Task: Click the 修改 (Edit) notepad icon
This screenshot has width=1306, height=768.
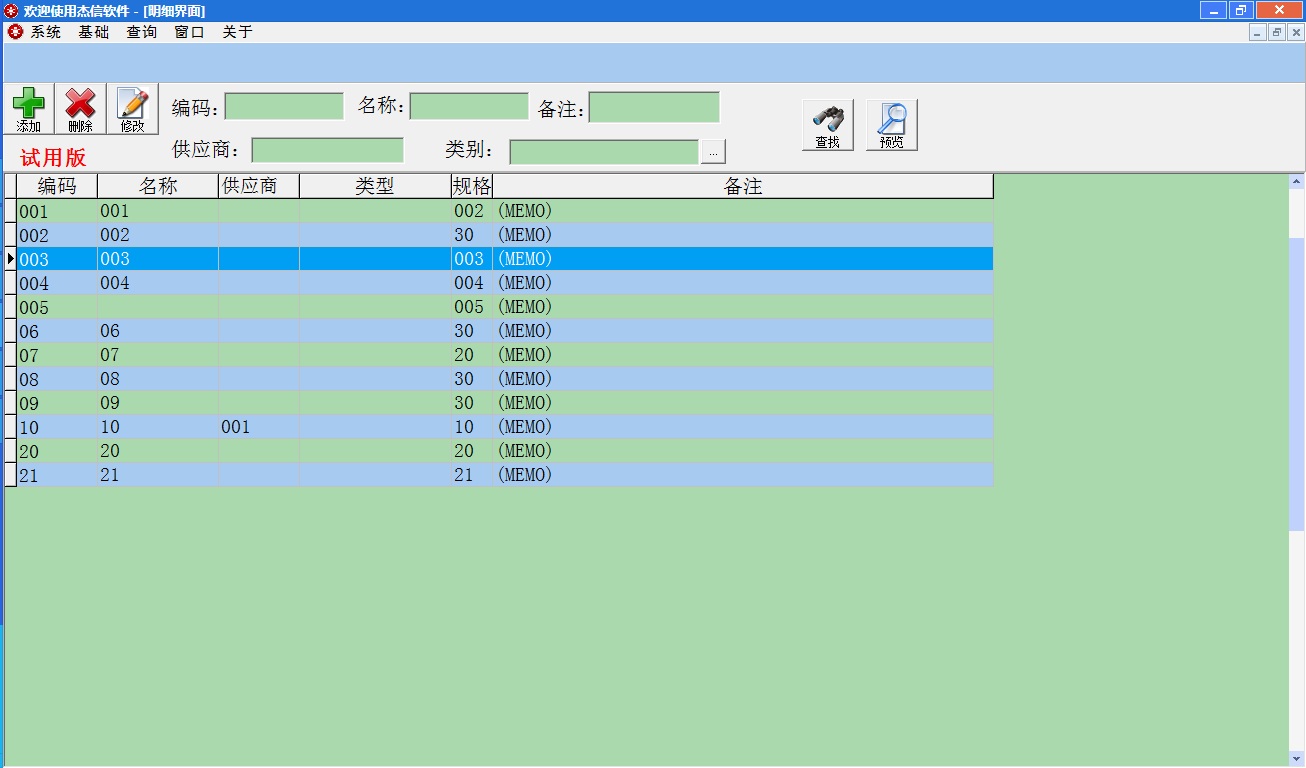Action: click(x=132, y=109)
